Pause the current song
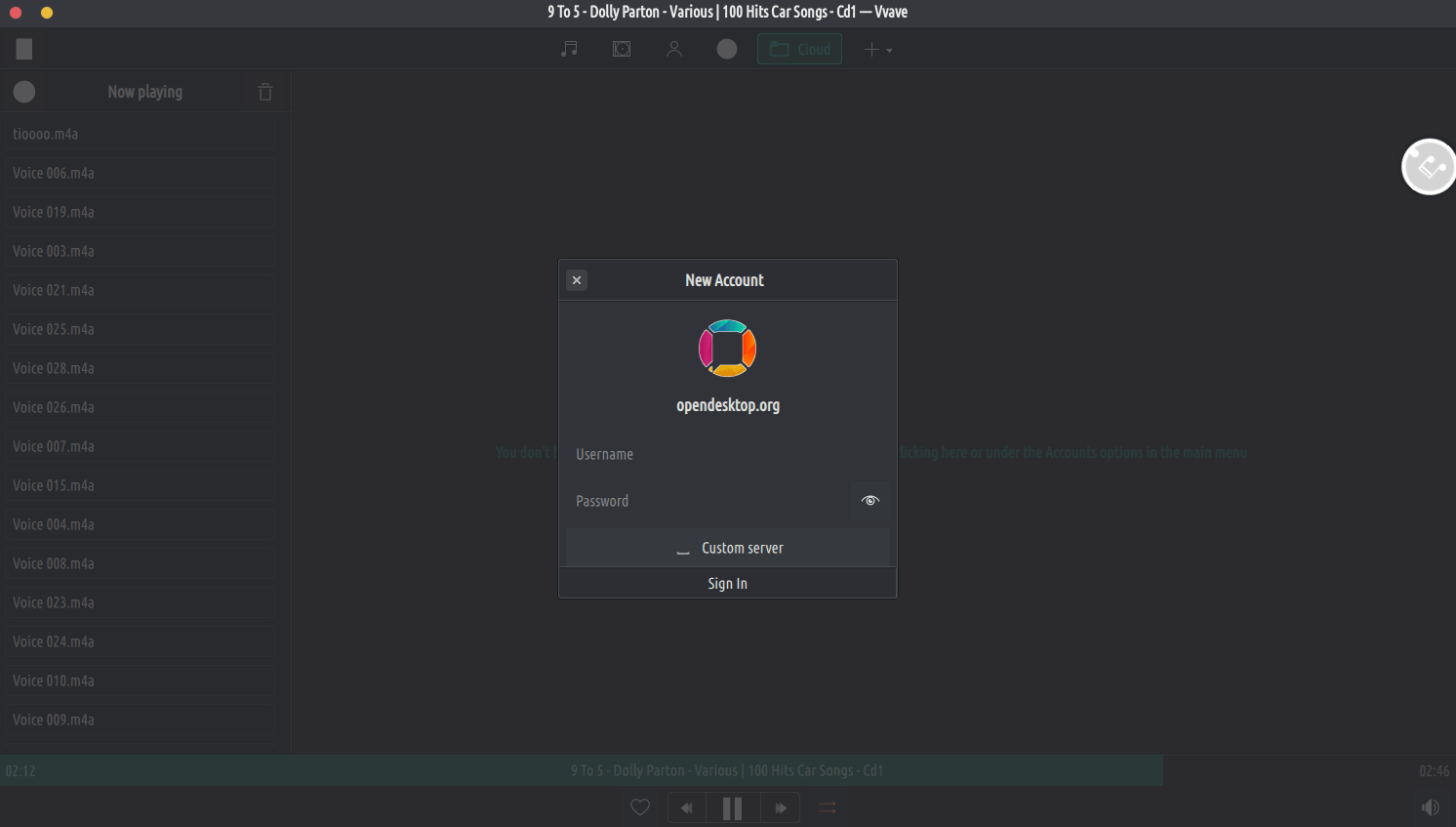1456x827 pixels. point(732,807)
